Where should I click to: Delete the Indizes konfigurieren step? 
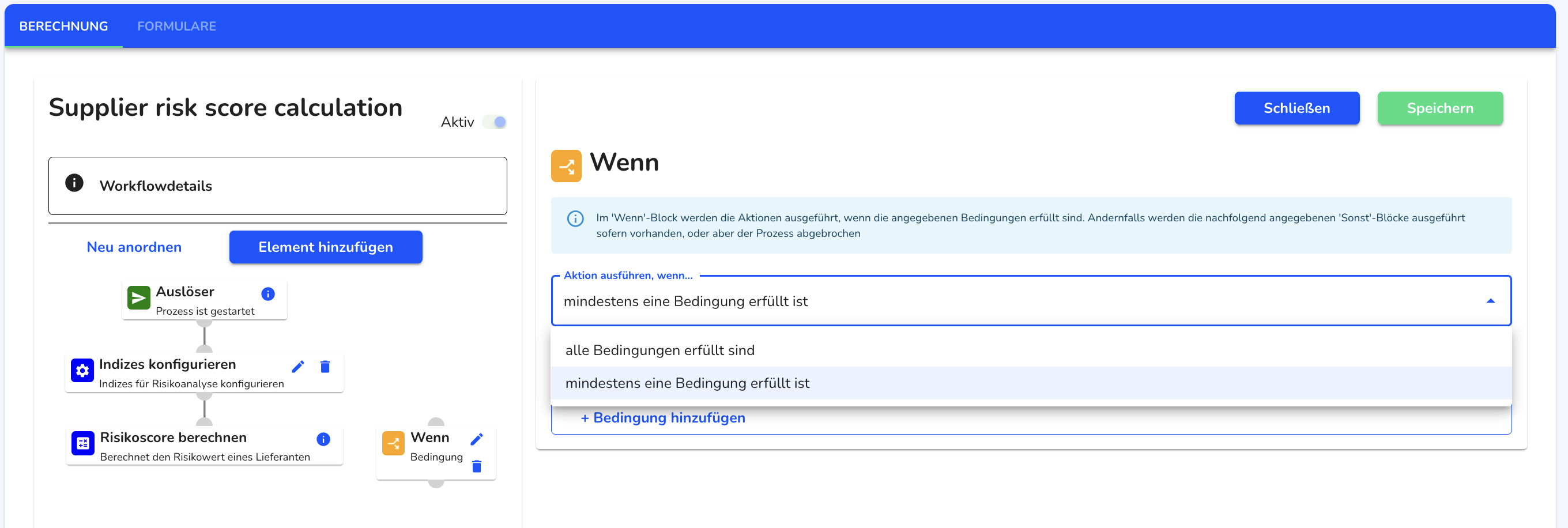click(325, 366)
